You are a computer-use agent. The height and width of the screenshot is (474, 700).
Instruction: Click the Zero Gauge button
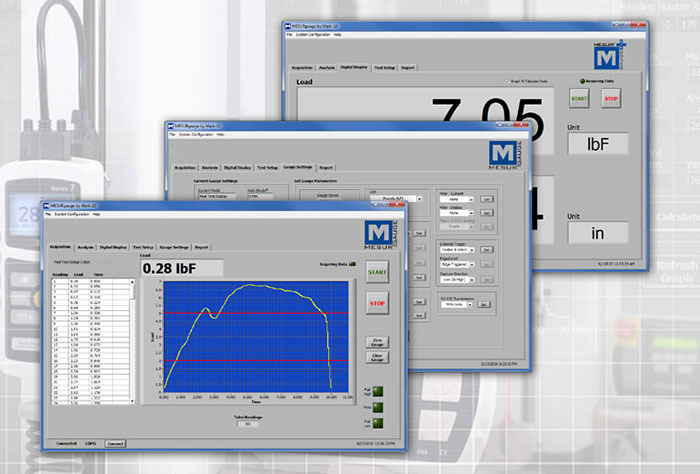tap(377, 342)
